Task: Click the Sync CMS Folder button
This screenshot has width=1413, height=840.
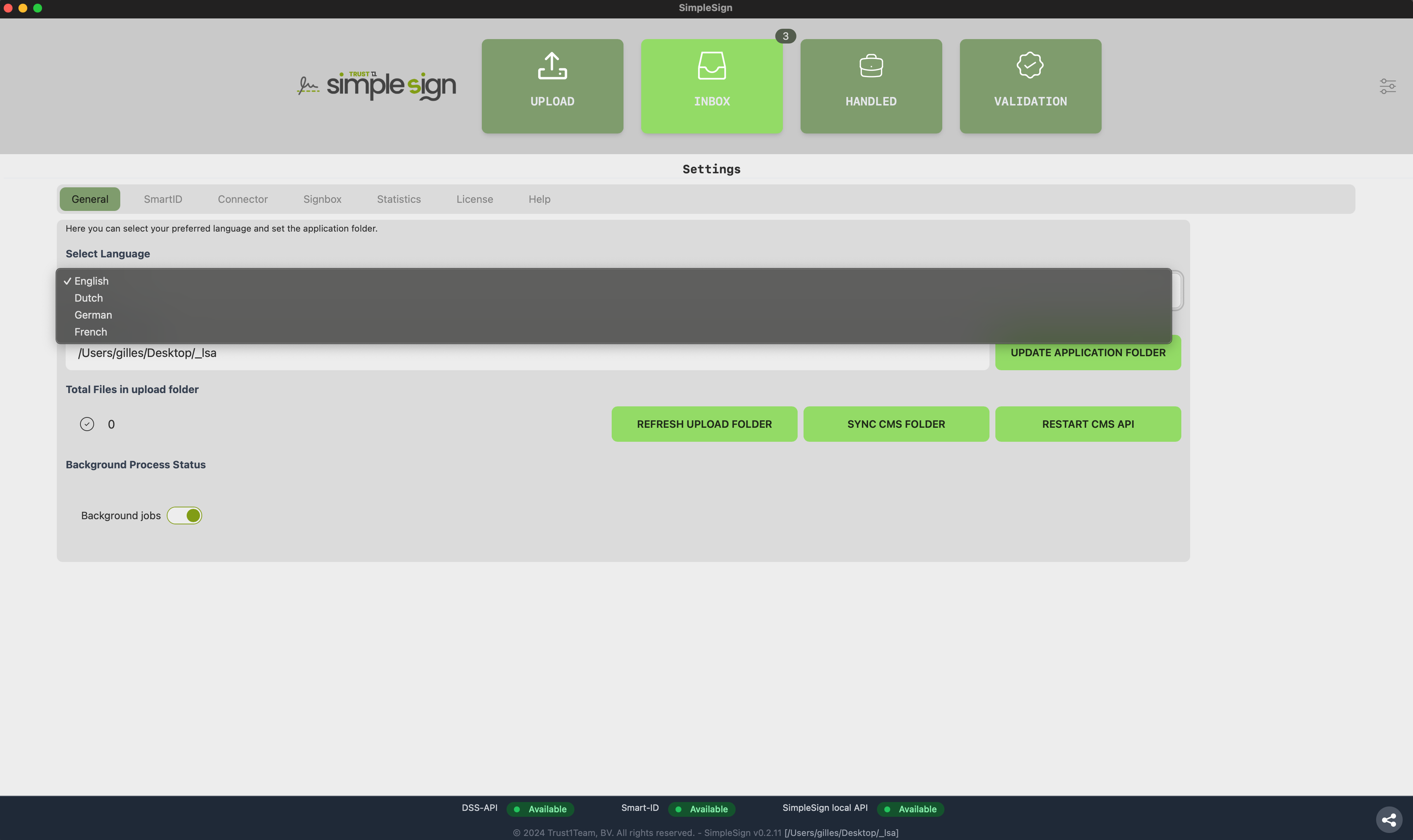Action: [x=895, y=424]
